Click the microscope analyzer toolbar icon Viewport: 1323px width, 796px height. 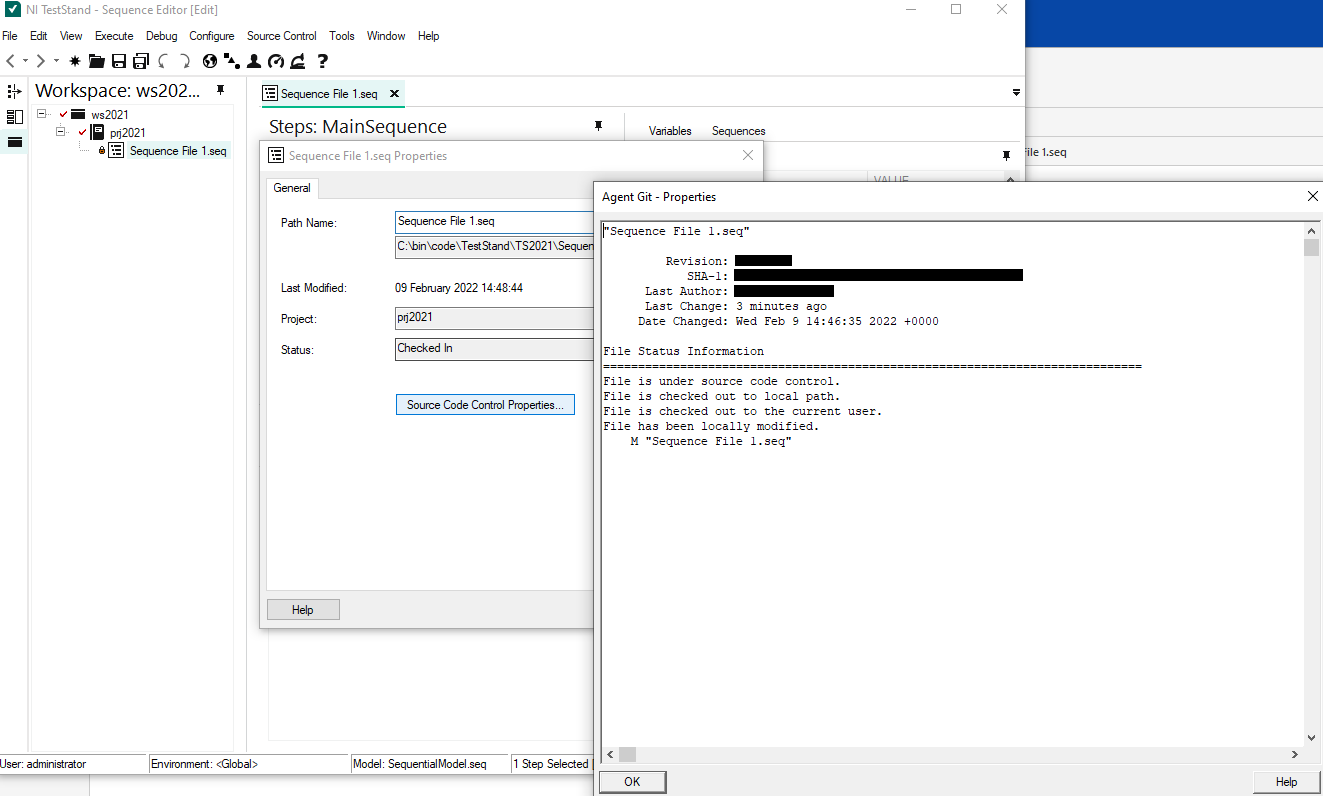[298, 61]
